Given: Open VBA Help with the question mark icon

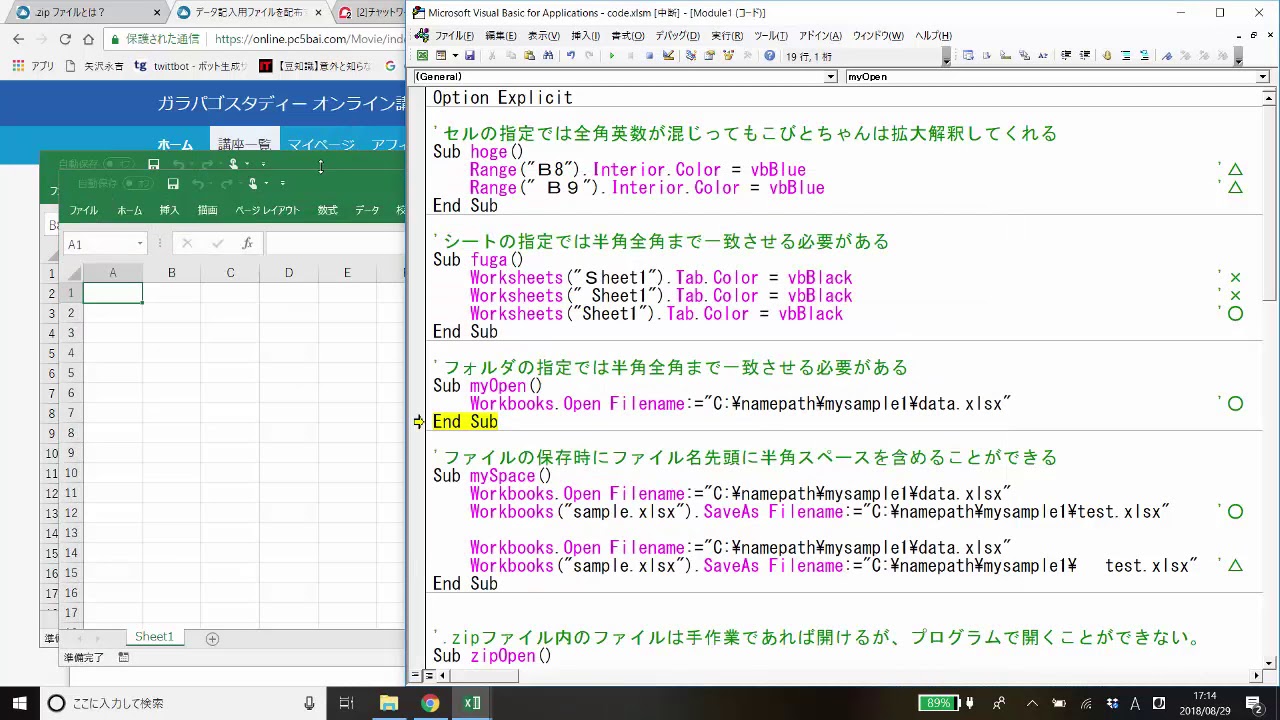Looking at the screenshot, I should 769,56.
